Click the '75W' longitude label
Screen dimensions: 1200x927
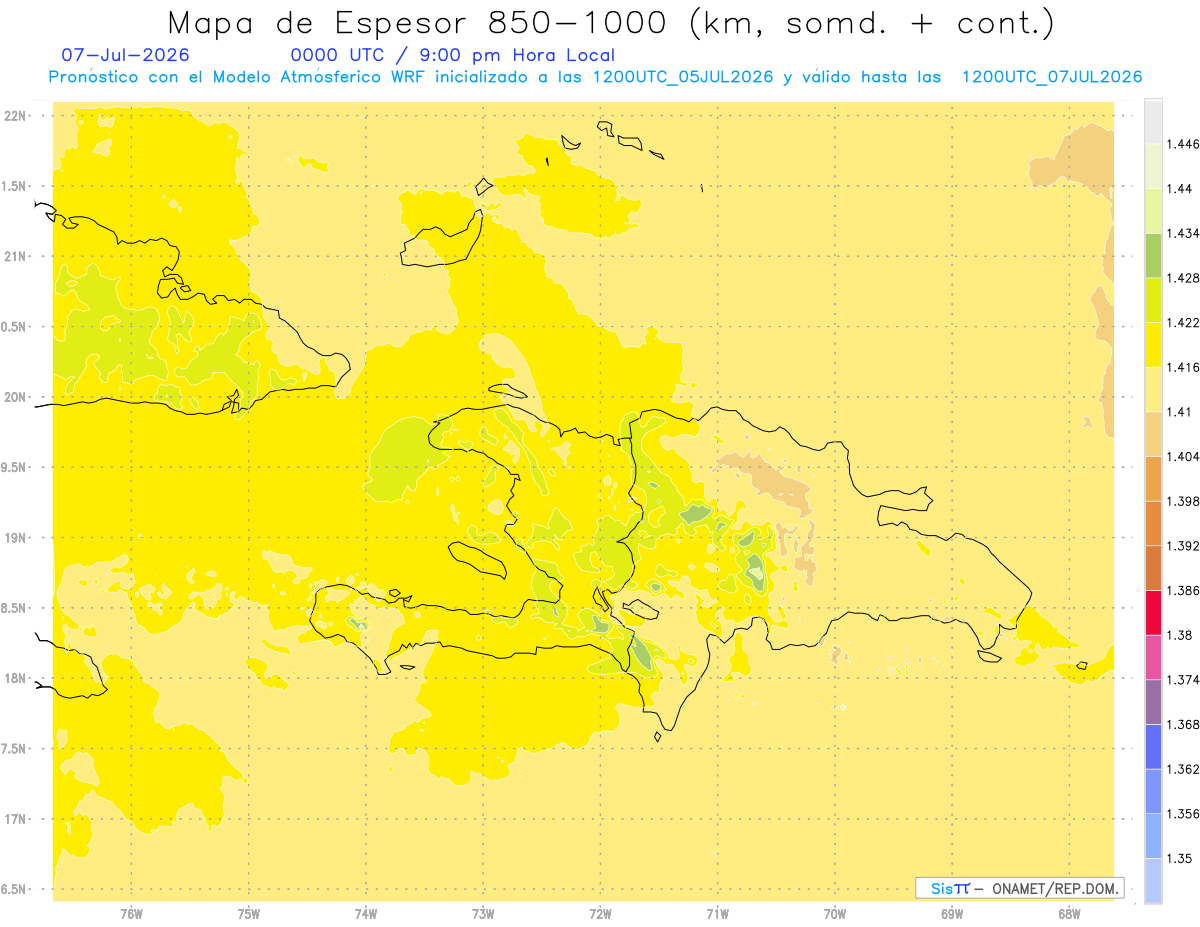249,914
